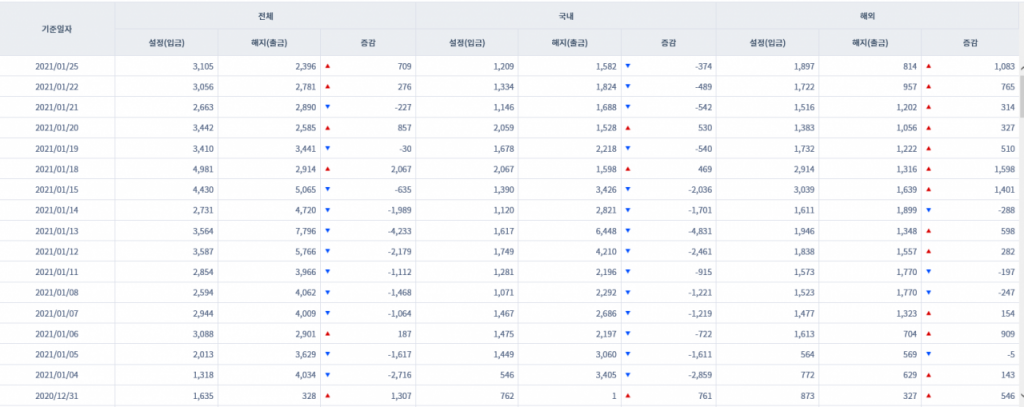
Task: Click the red up arrow beside 1,307
Action: pos(327,398)
